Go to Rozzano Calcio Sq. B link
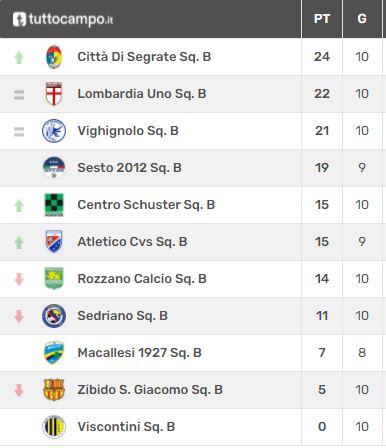 coord(142,279)
